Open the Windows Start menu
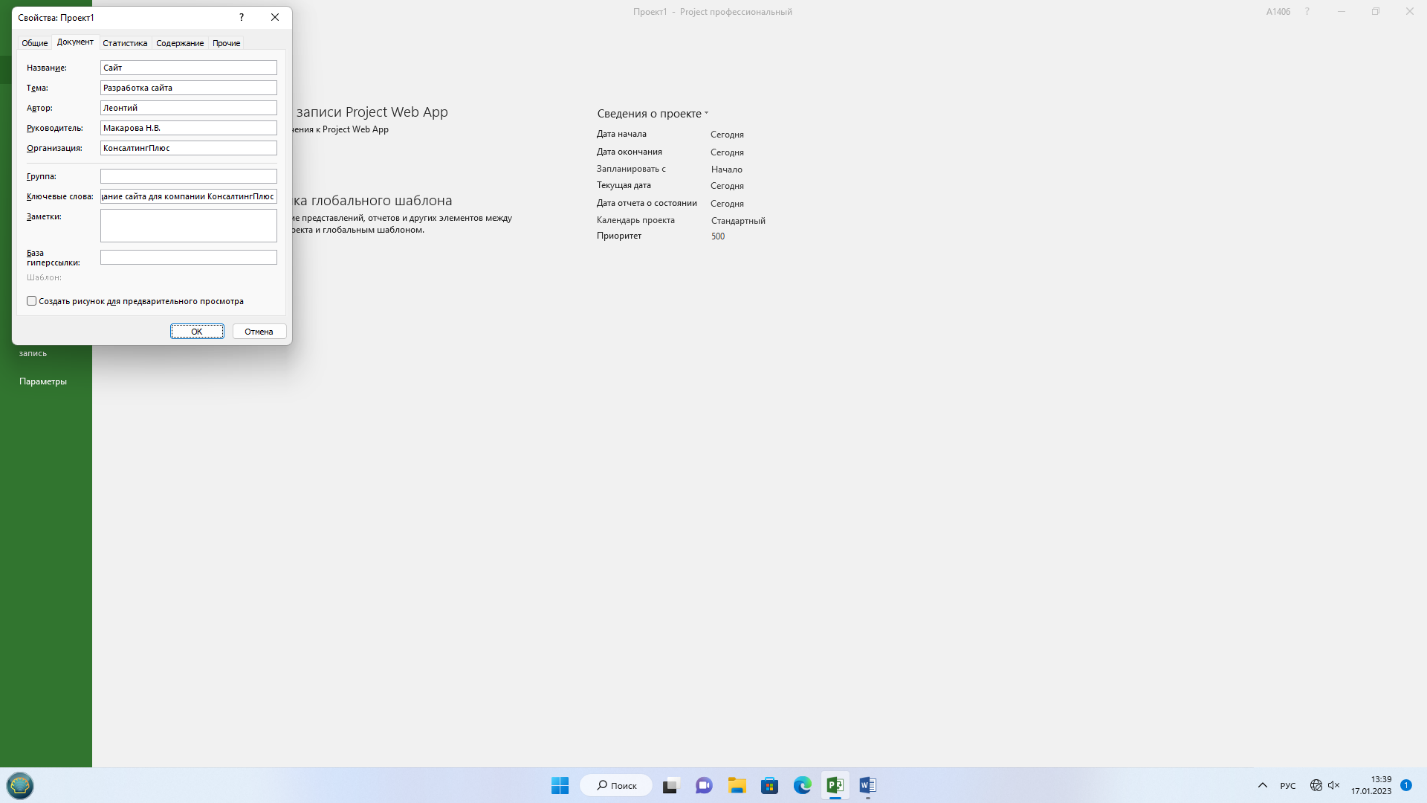 tap(560, 785)
